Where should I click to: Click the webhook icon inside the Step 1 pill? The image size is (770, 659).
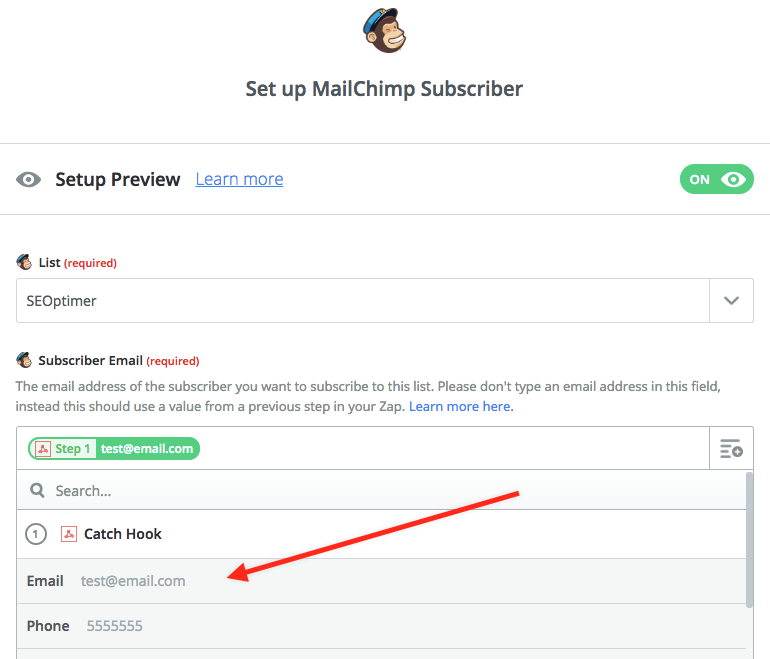point(43,449)
